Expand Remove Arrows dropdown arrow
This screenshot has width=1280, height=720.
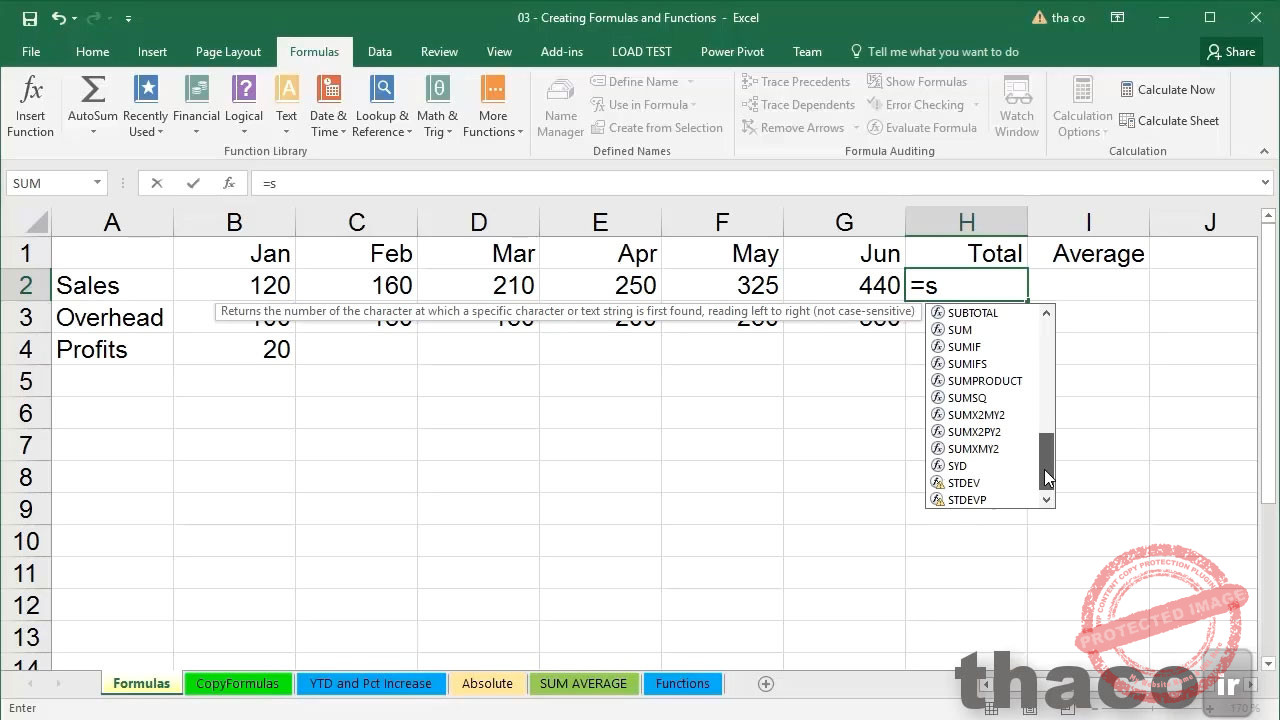[x=857, y=128]
